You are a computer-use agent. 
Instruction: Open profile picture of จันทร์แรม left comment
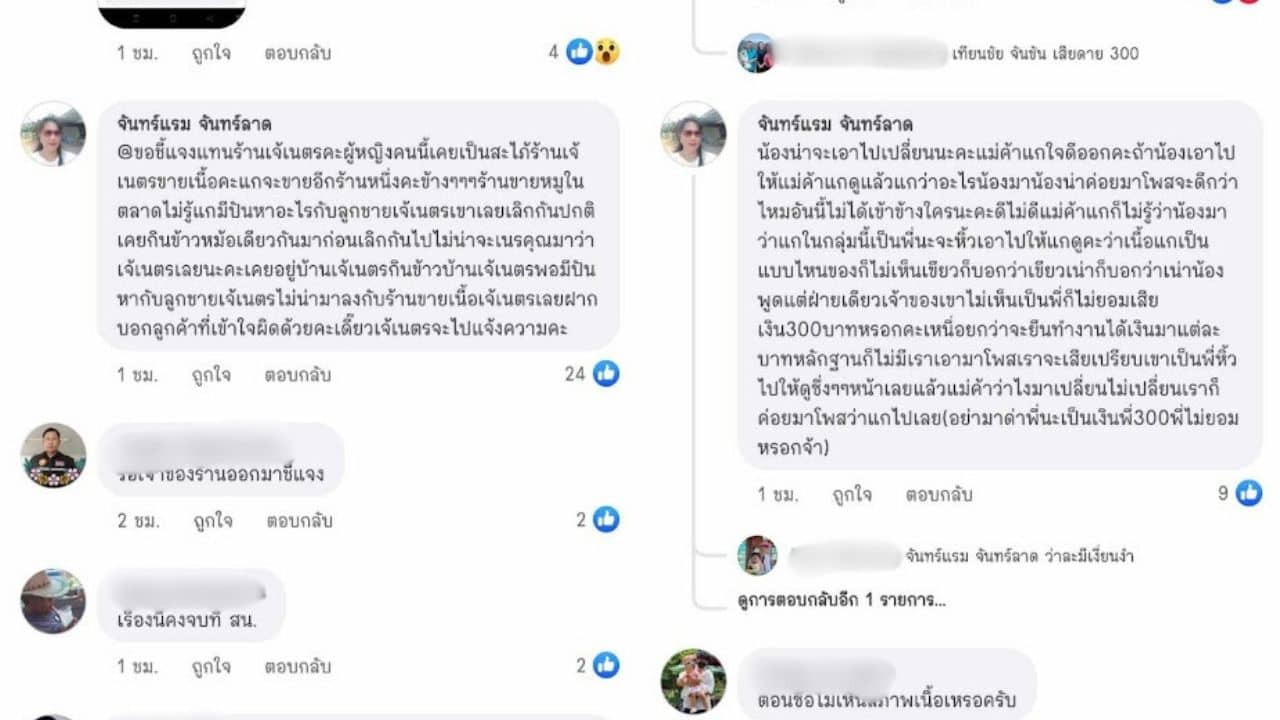coord(53,133)
